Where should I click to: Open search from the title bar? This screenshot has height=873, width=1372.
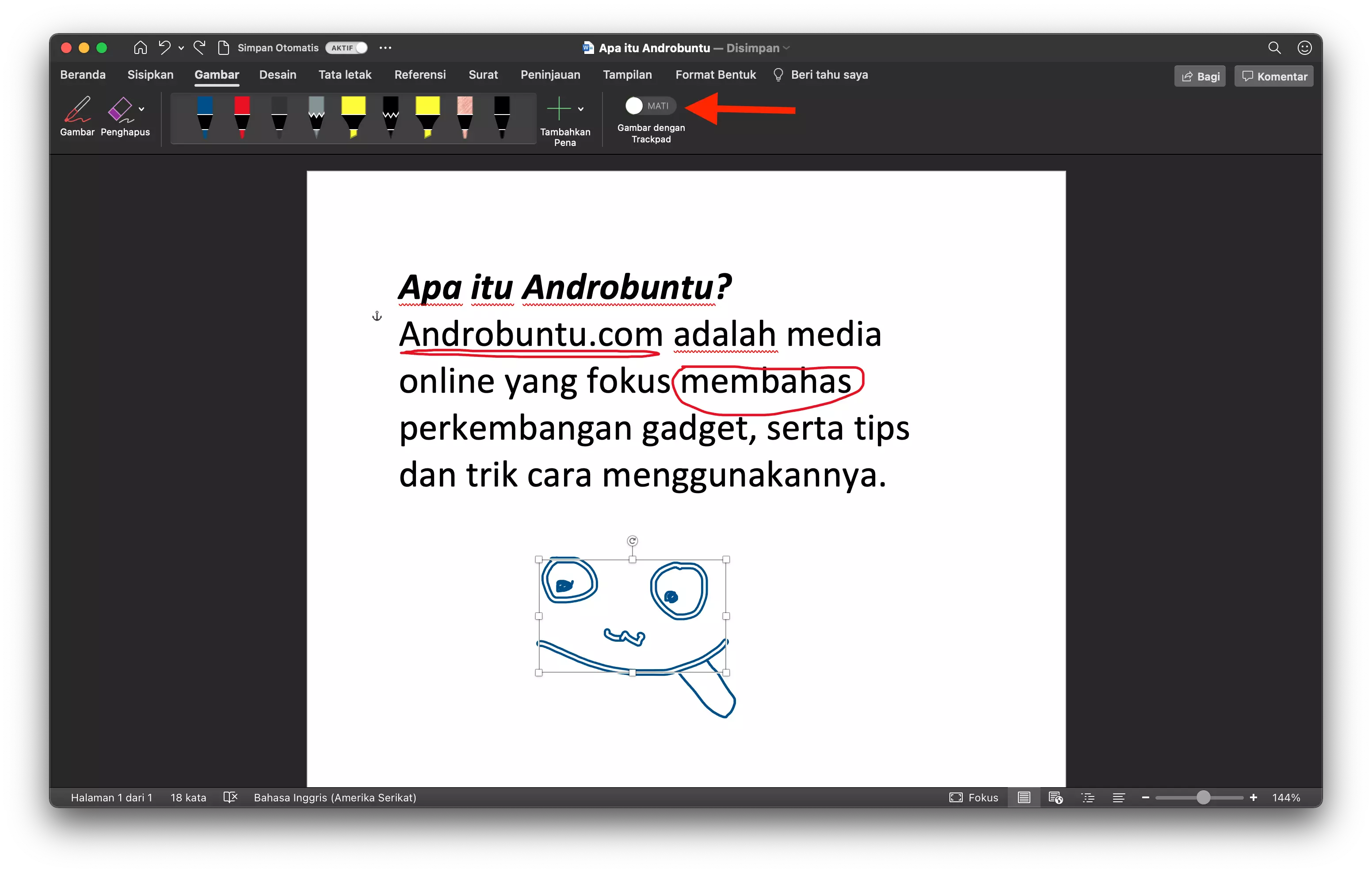coord(1275,47)
